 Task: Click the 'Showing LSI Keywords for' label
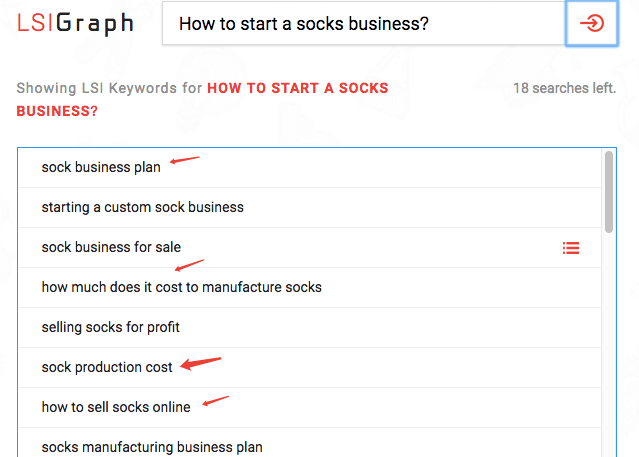[109, 88]
